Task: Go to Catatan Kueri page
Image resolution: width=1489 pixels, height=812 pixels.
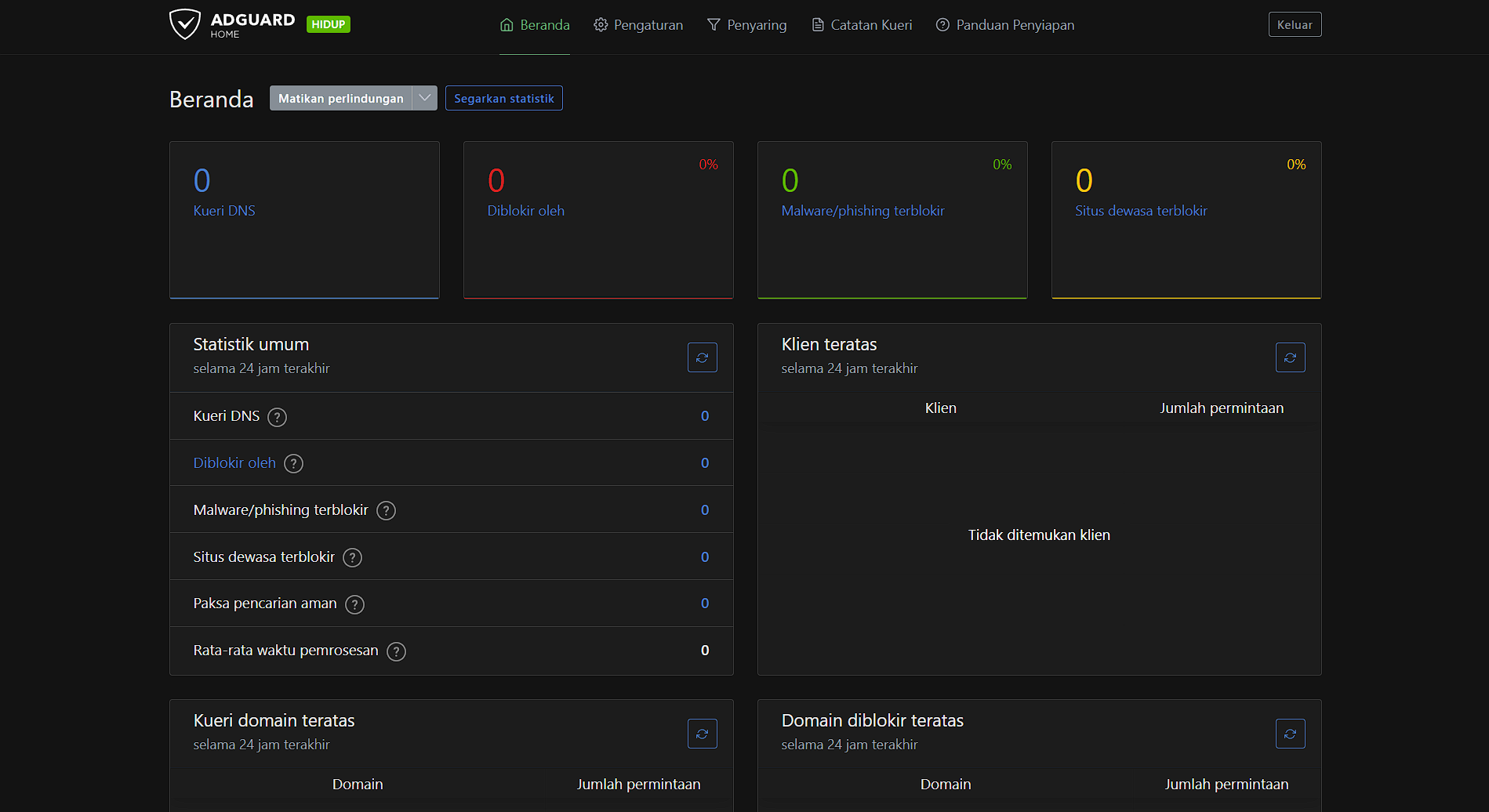Action: coord(862,25)
